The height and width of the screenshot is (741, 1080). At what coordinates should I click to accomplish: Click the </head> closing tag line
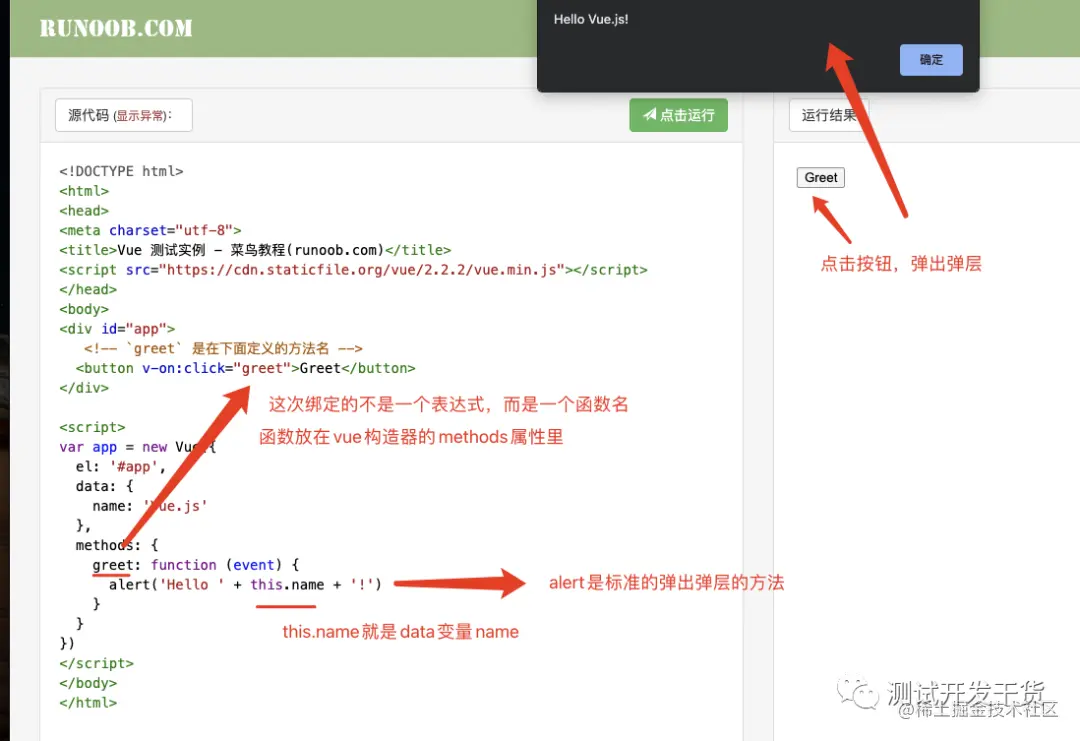(88, 289)
